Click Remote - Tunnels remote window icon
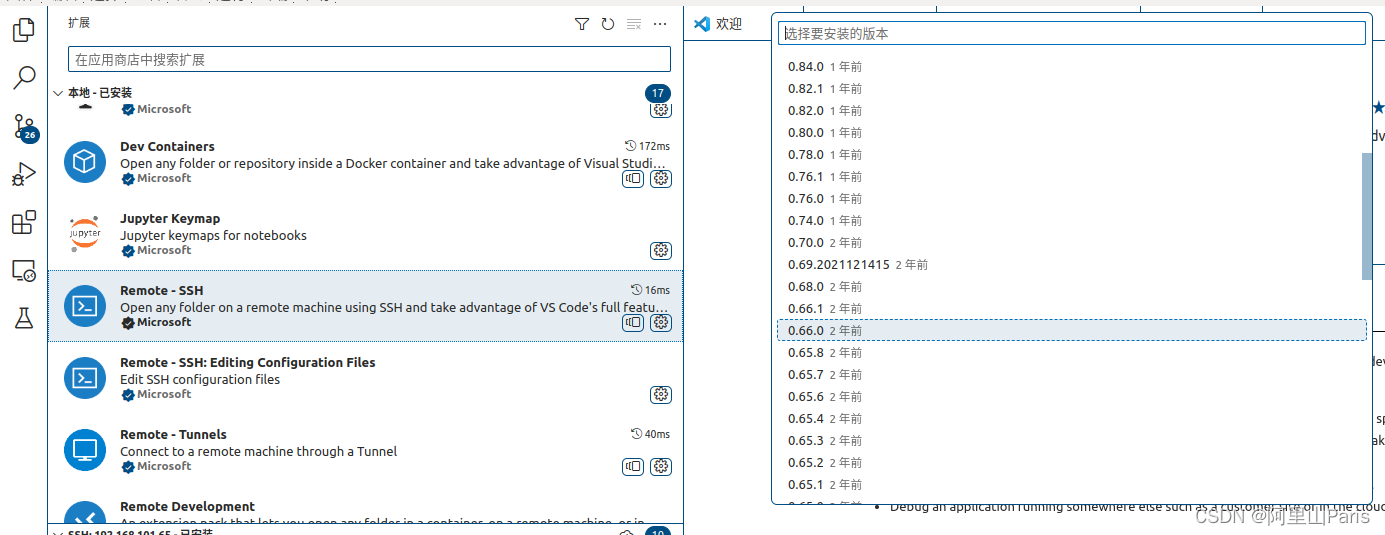 pos(633,467)
